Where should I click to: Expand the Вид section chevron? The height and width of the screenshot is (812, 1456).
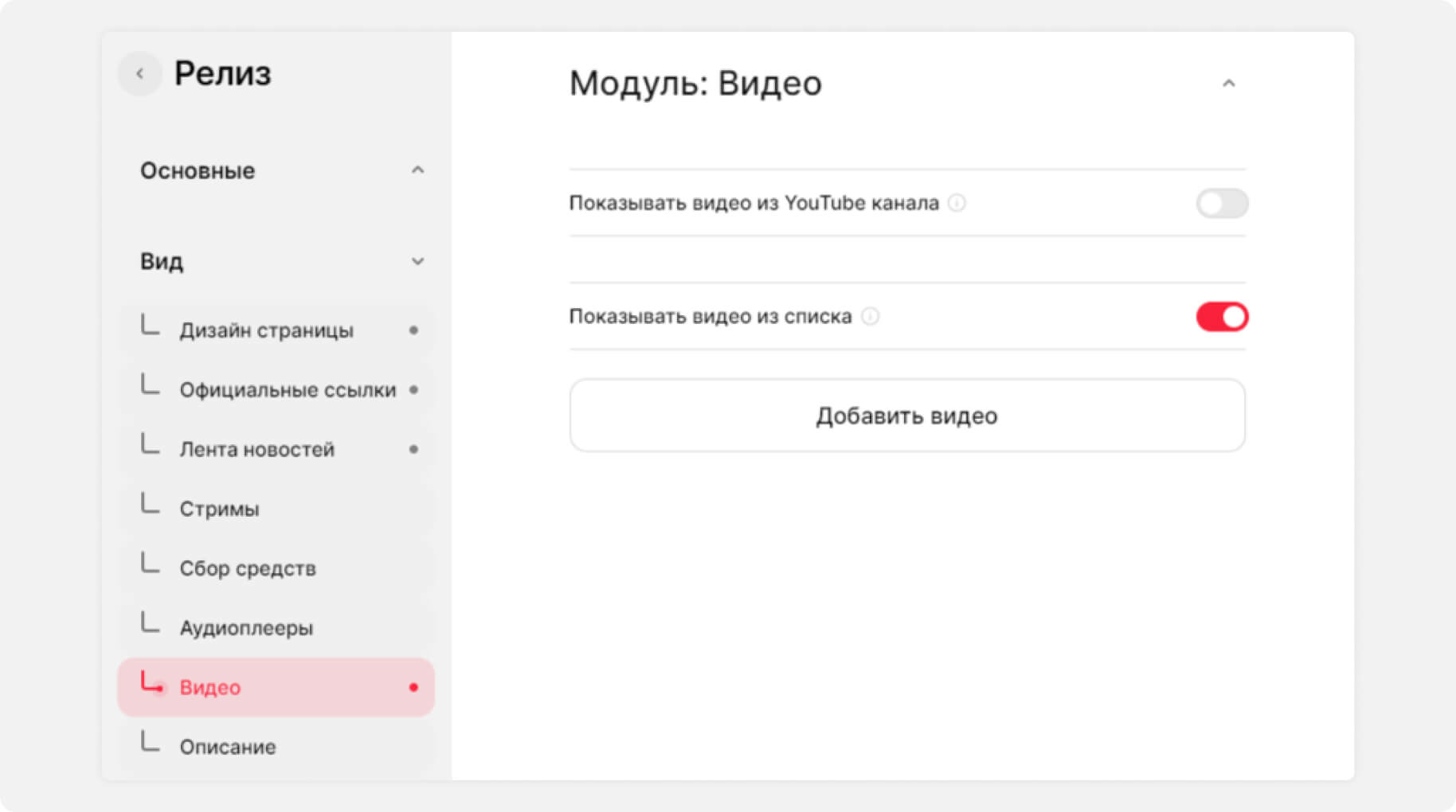point(417,262)
